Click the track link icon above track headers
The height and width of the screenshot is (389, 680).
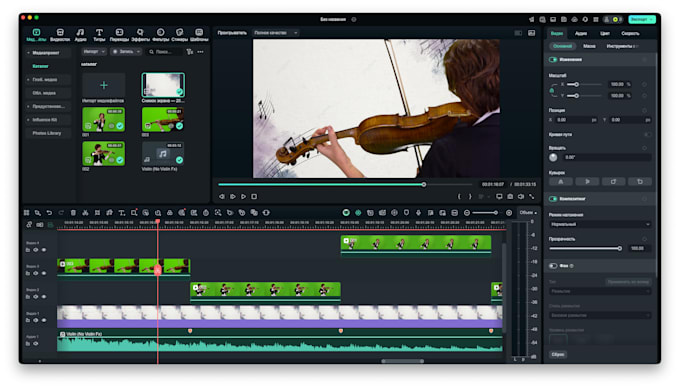(29, 224)
